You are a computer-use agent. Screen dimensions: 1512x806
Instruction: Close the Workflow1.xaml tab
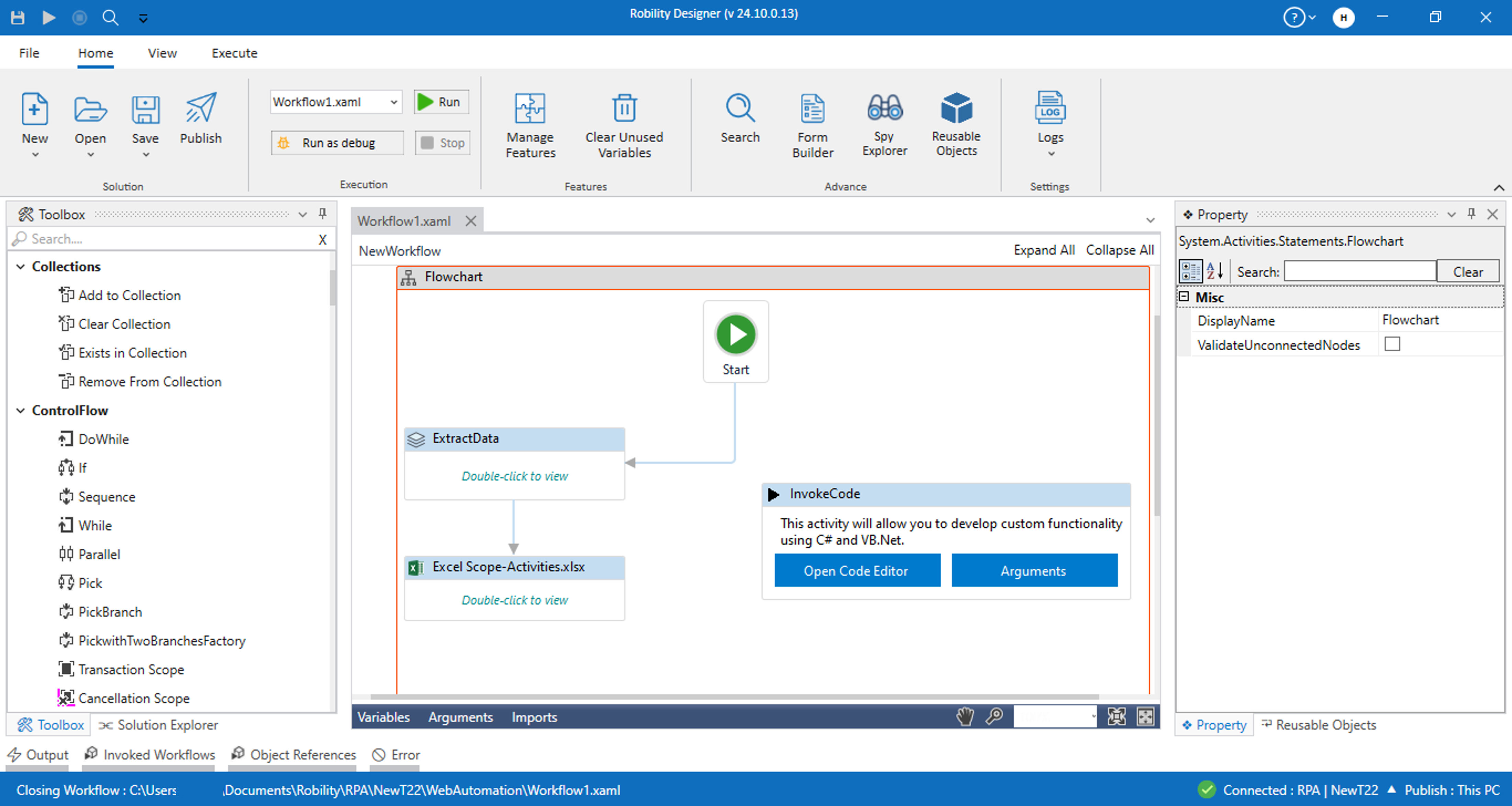[470, 221]
